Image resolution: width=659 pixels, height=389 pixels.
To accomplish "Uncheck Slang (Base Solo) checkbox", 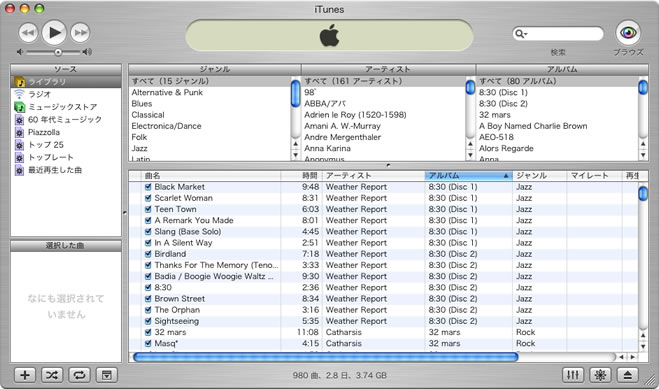I will (x=148, y=231).
